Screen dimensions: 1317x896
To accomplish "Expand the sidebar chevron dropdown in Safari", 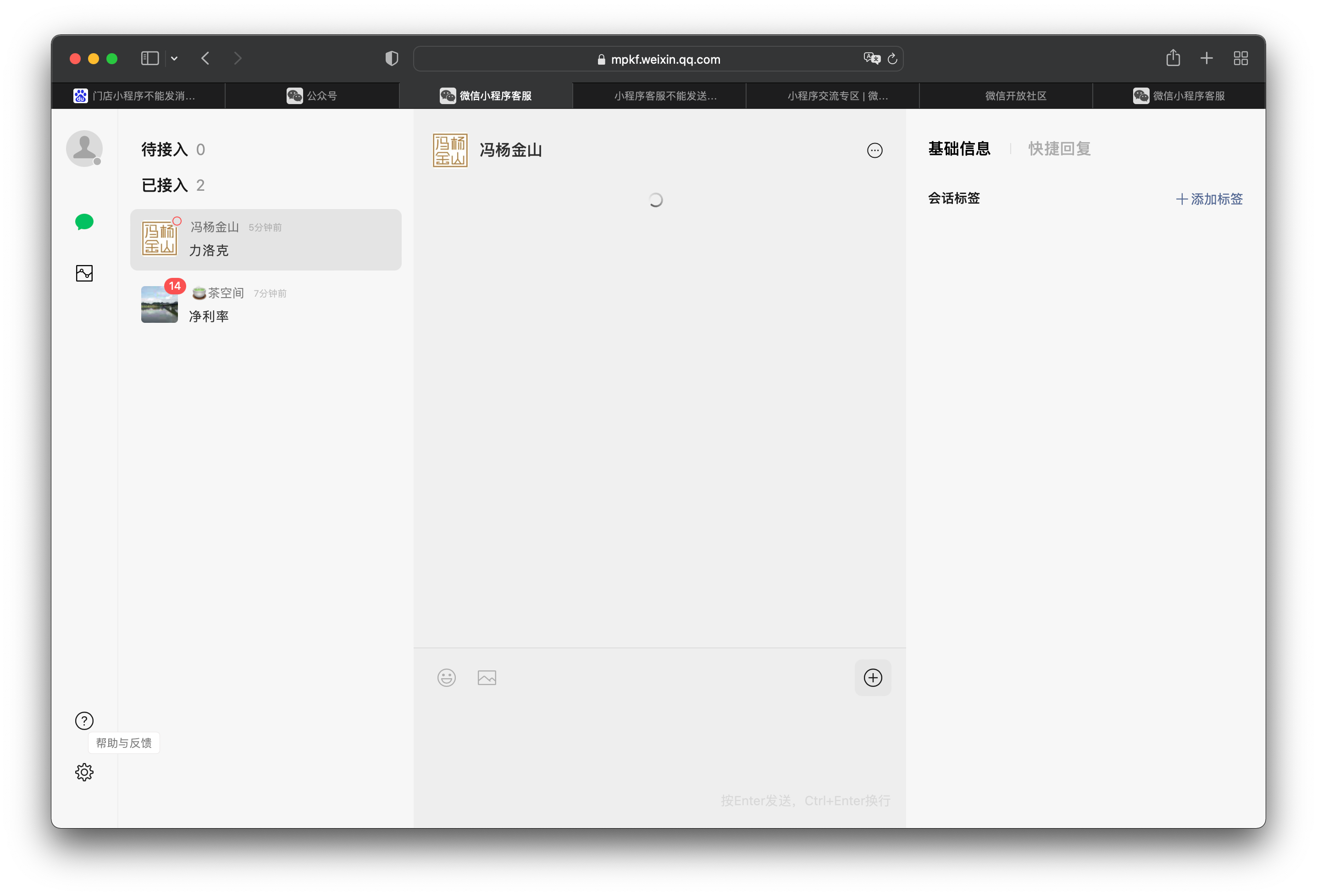I will (x=175, y=58).
